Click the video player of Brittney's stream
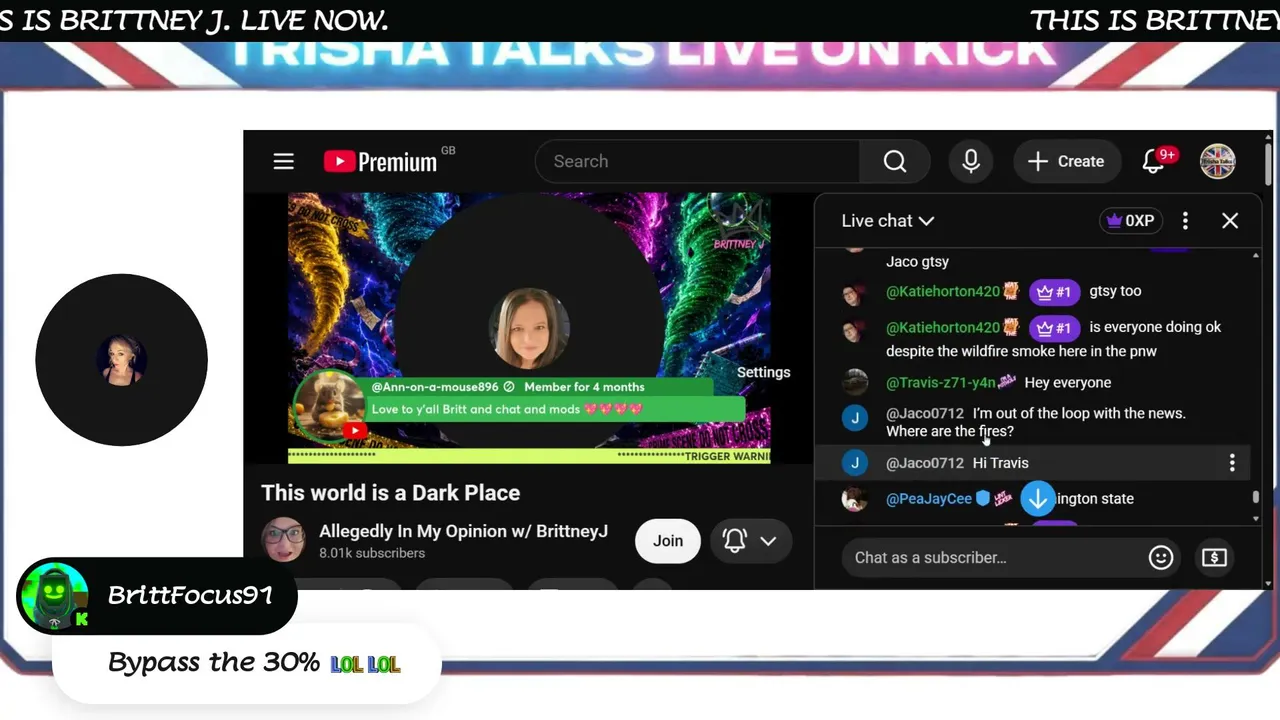The width and height of the screenshot is (1280, 720). pos(529,328)
